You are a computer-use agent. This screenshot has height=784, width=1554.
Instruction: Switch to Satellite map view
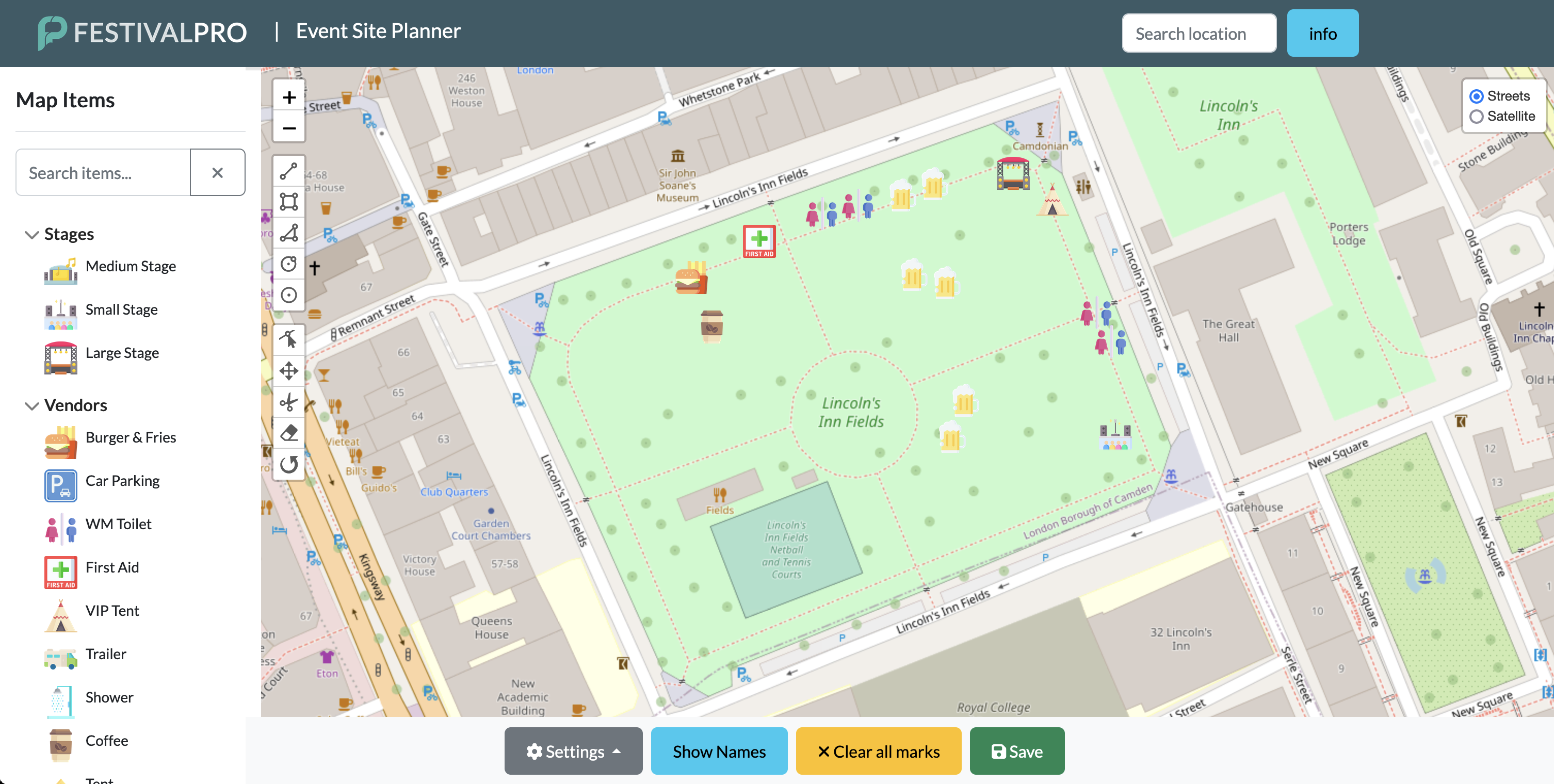coord(1476,117)
